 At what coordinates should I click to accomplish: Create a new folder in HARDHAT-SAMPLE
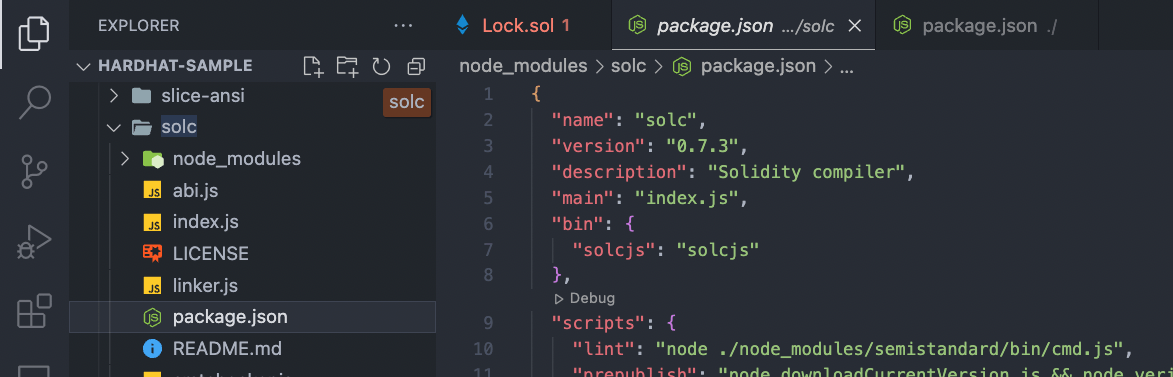tap(347, 67)
